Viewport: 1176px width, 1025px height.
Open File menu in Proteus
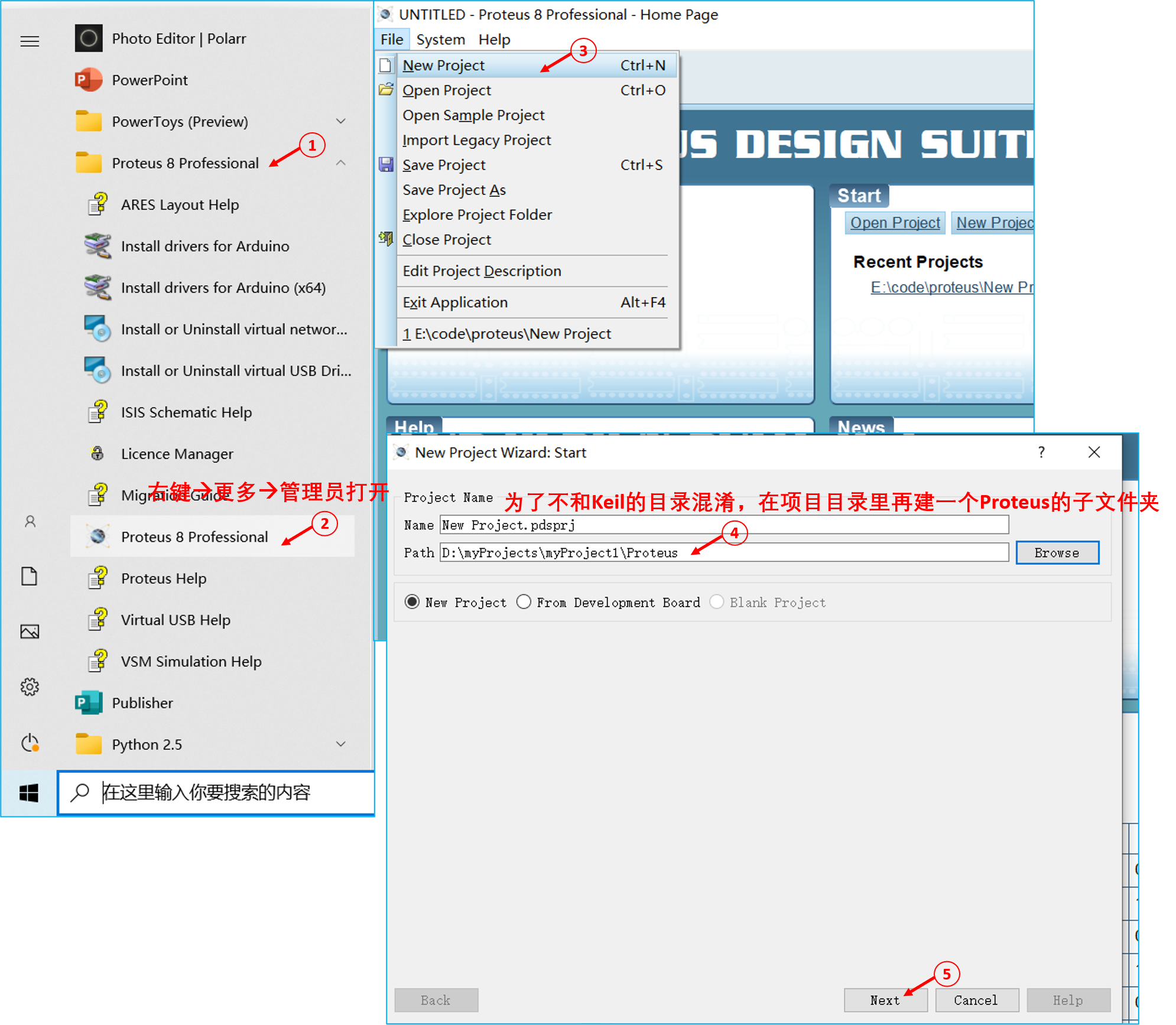[x=392, y=40]
